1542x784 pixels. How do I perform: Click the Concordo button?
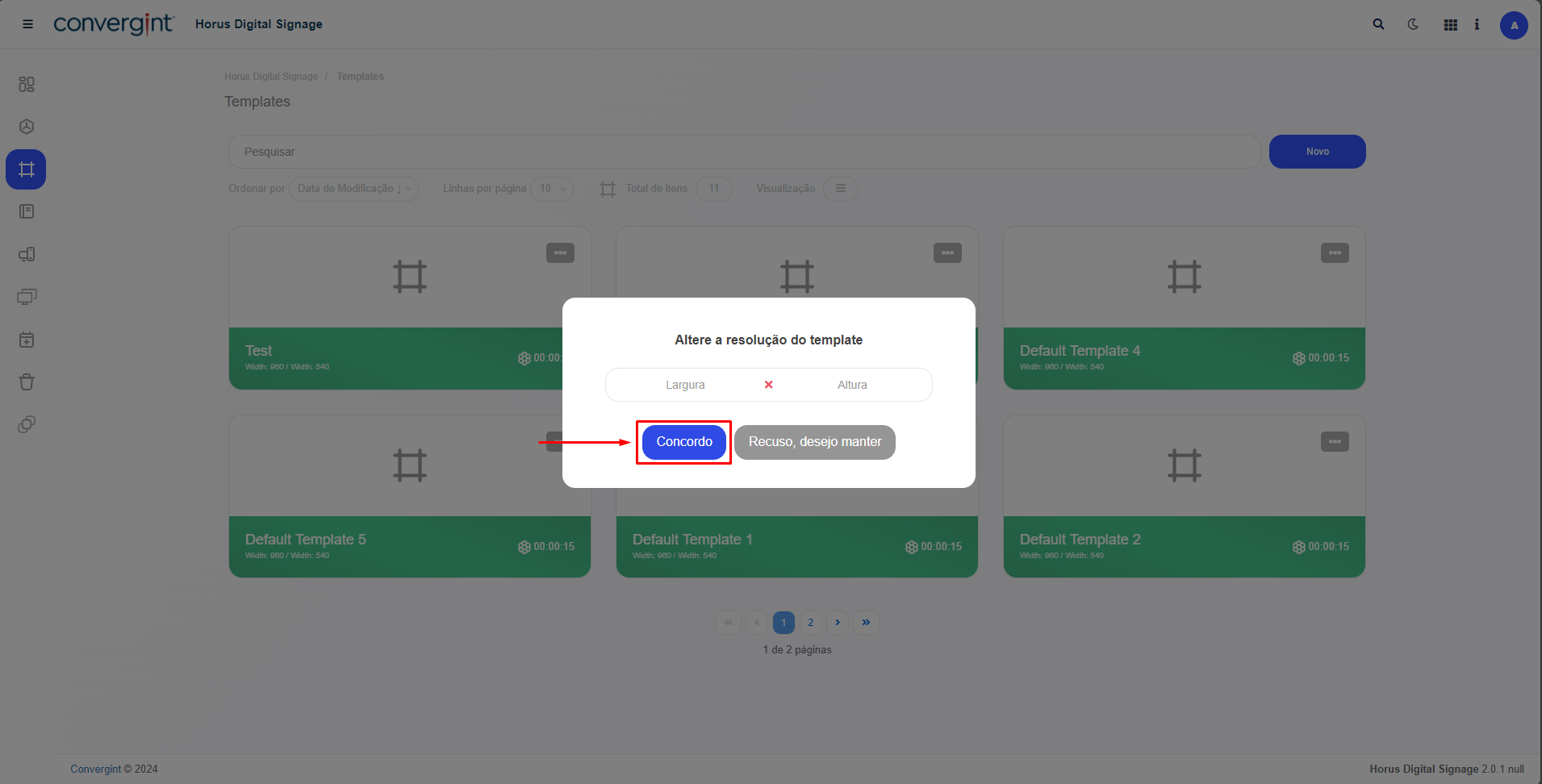[683, 442]
